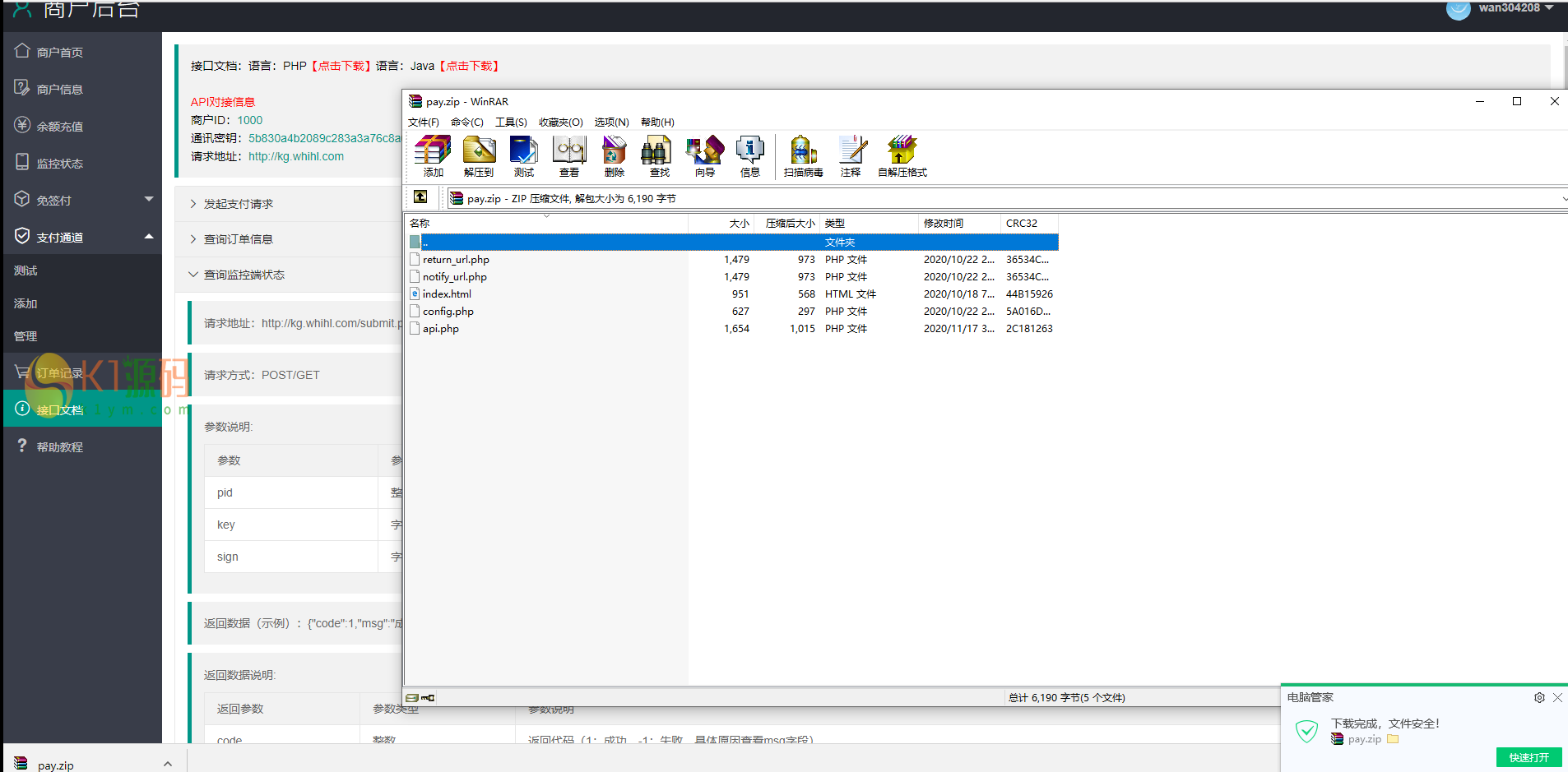
Task: Click the PHP 点击下载 link
Action: pos(341,66)
